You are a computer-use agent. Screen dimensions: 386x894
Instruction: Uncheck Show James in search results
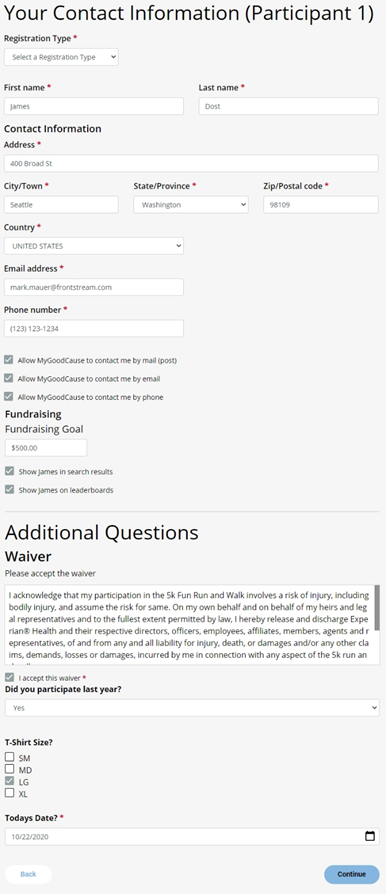[x=9, y=472]
